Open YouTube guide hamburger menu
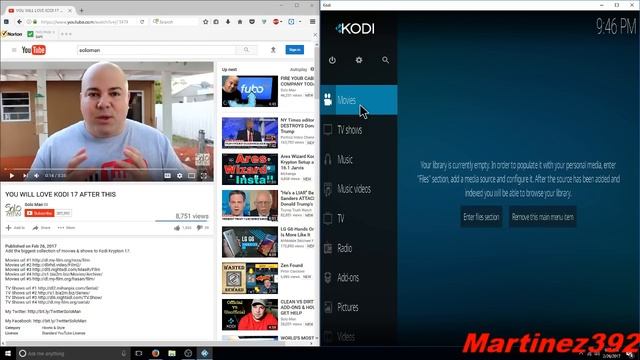The image size is (640, 360). (x=14, y=50)
